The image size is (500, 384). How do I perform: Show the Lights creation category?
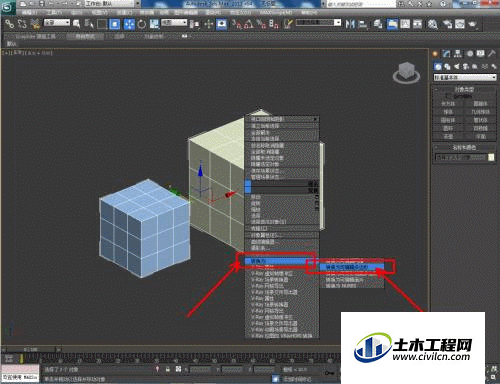(x=457, y=66)
